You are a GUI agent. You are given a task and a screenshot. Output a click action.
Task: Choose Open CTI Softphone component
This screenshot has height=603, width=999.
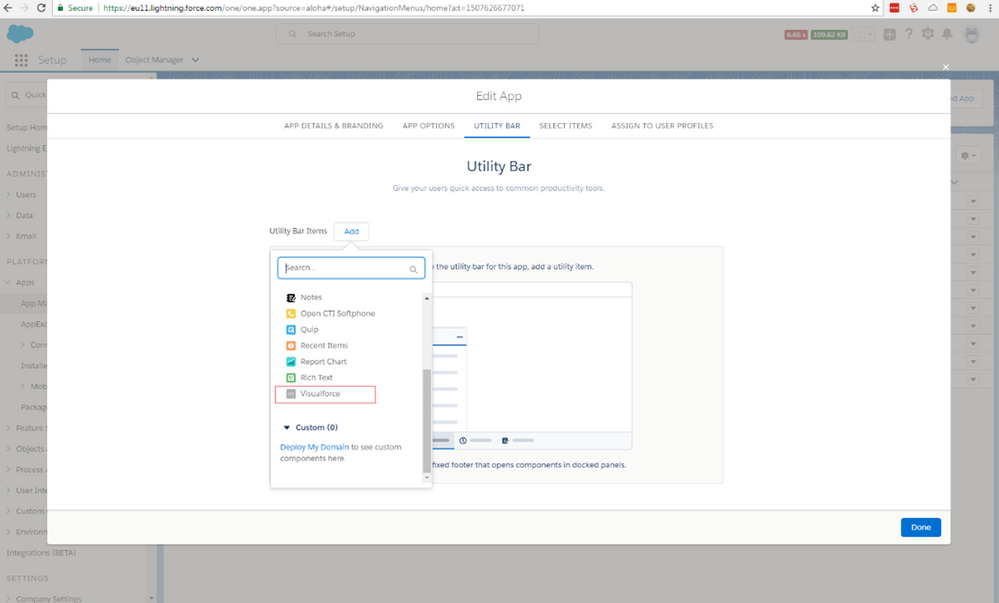[x=331, y=314]
